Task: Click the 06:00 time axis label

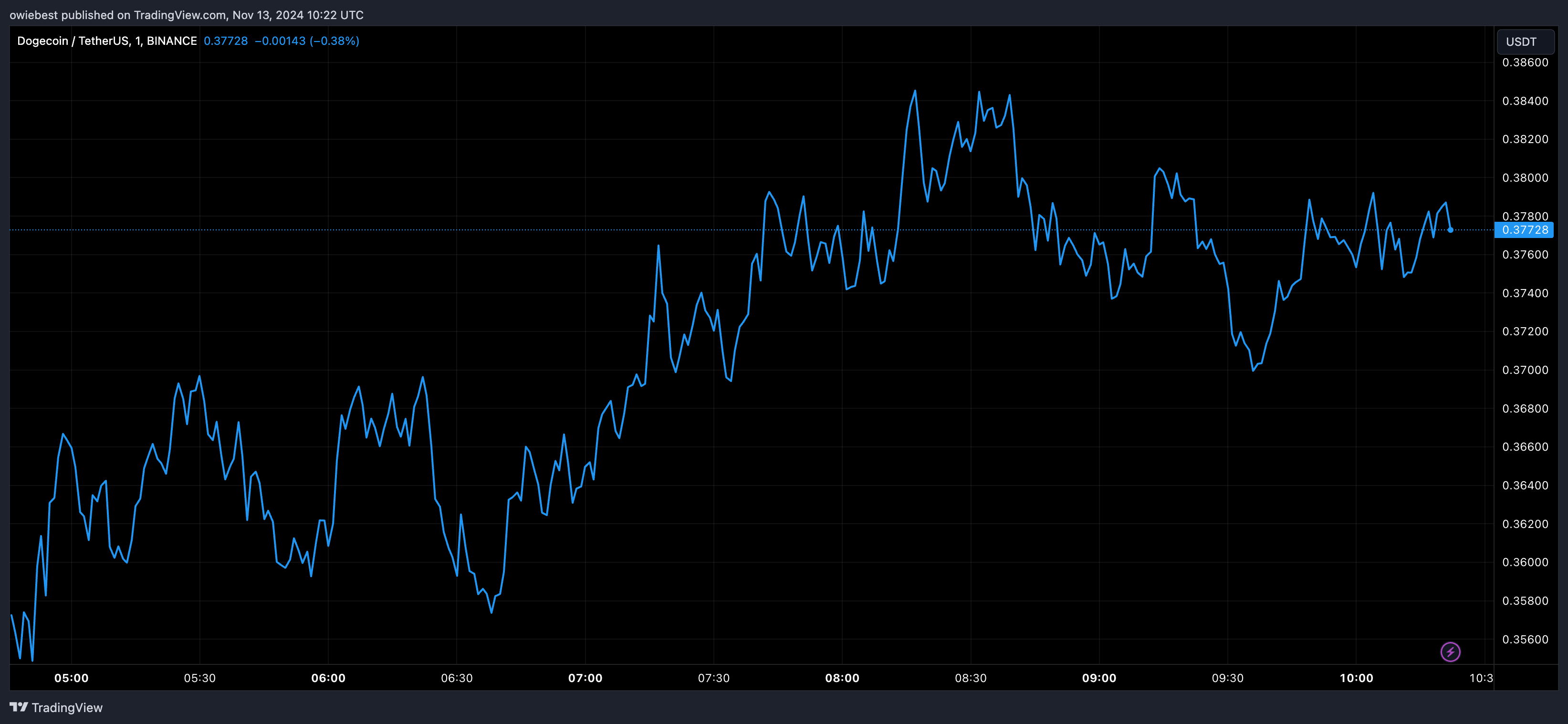Action: click(328, 678)
